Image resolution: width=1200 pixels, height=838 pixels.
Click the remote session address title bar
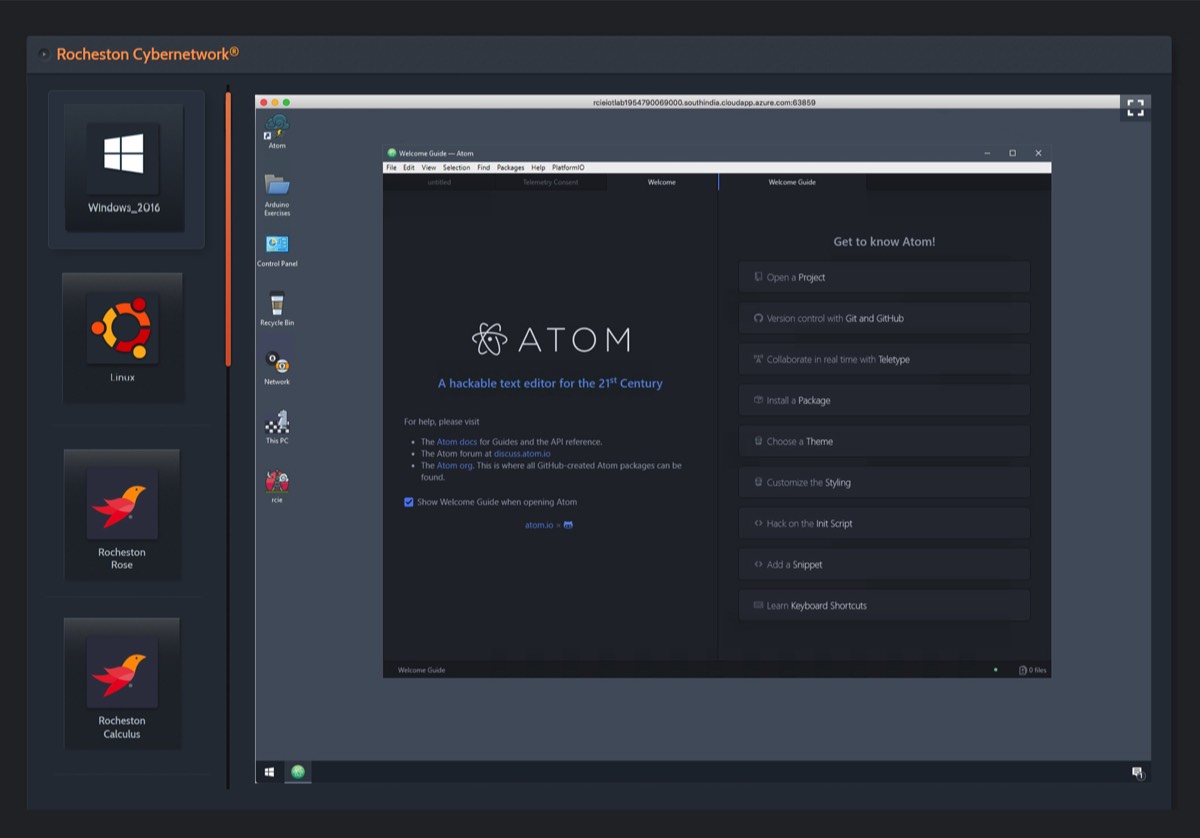click(704, 102)
